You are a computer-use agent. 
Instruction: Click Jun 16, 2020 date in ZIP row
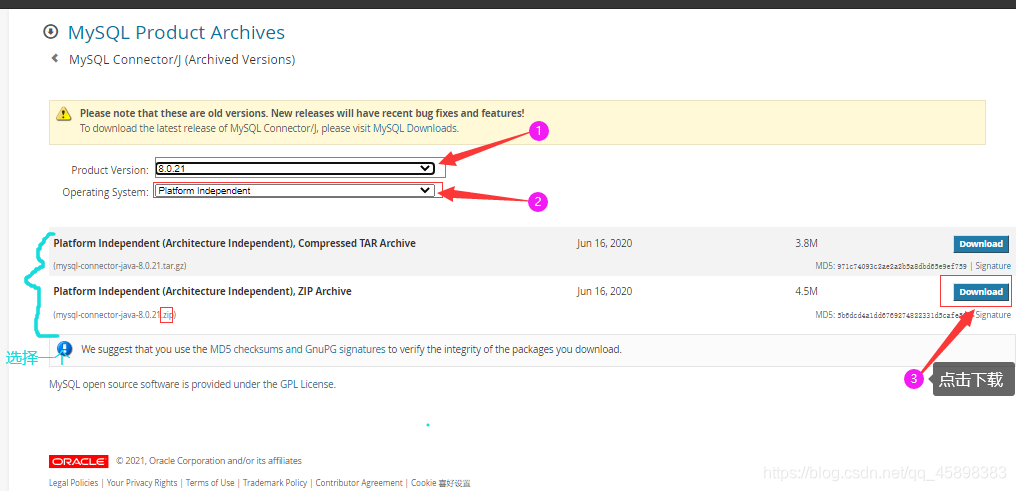(x=604, y=291)
